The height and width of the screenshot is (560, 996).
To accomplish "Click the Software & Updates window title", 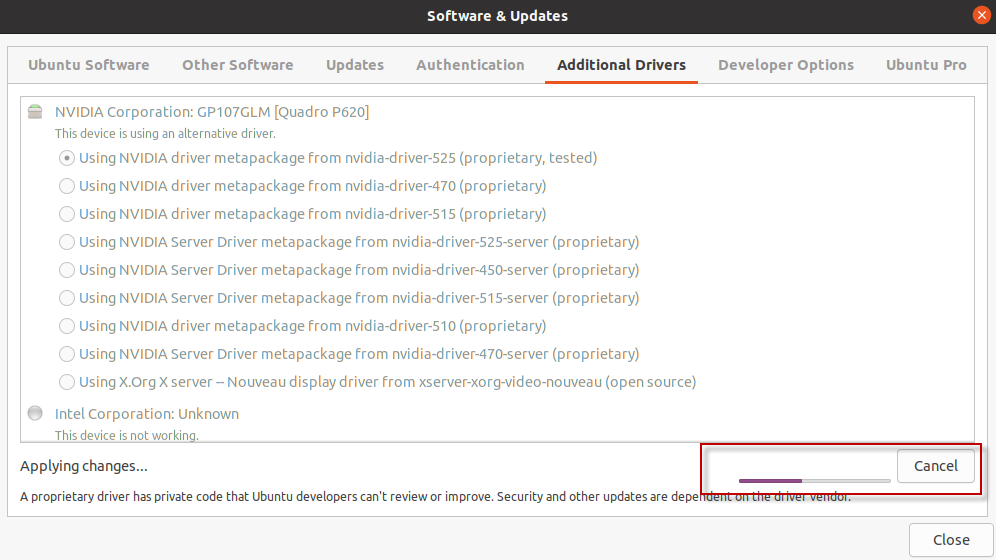I will (497, 16).
